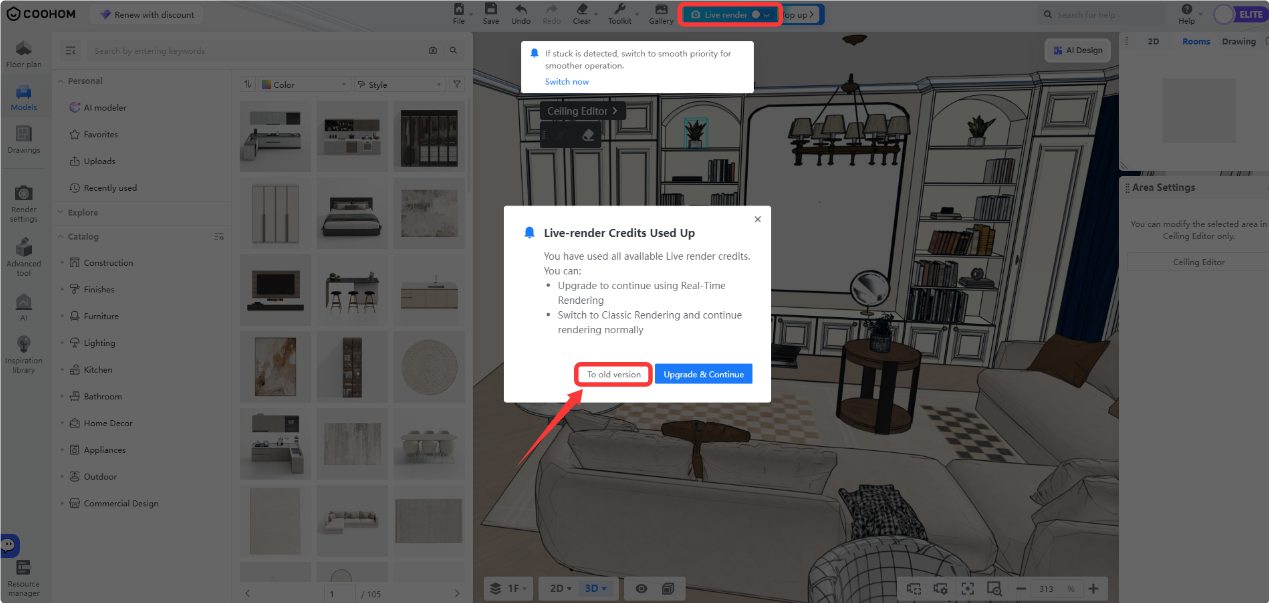Click the Catalog settings list icon

tap(219, 237)
